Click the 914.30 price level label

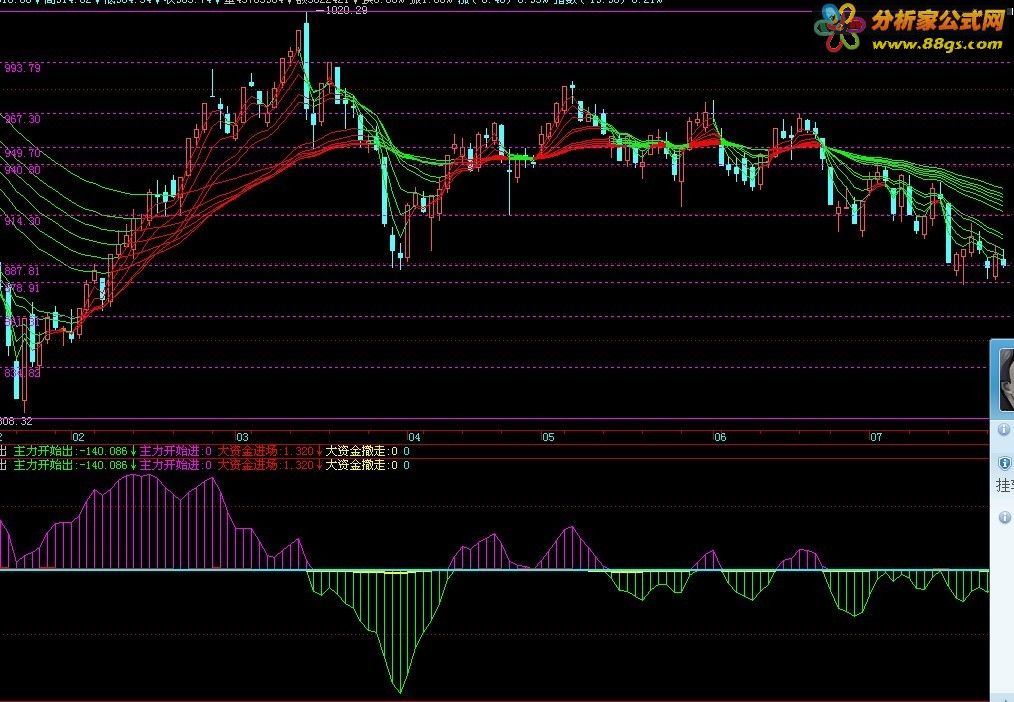[23, 221]
